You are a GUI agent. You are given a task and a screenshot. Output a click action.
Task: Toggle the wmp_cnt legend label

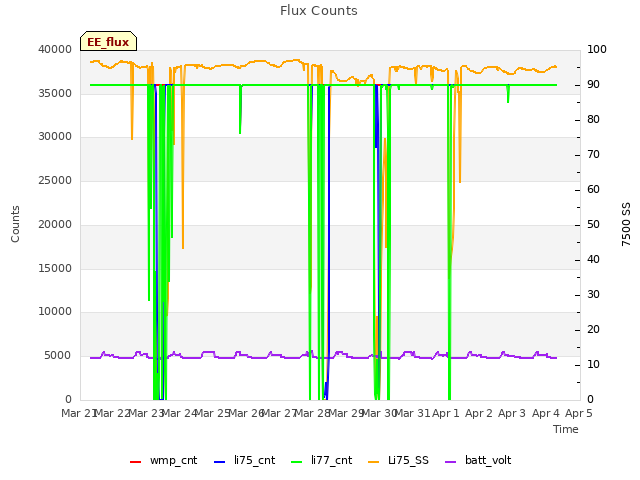click(x=173, y=460)
